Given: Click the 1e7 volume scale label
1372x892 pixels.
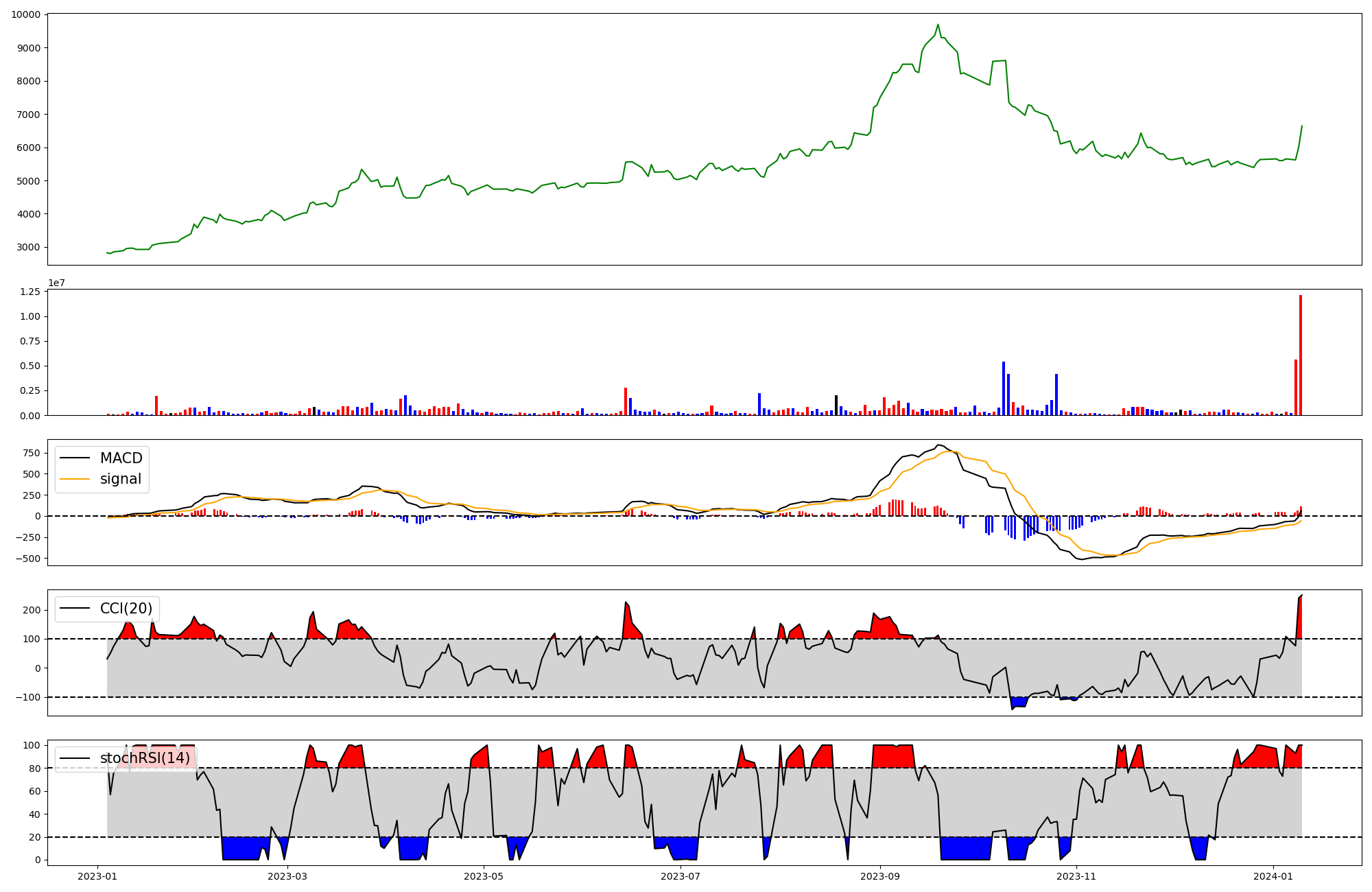Looking at the screenshot, I should point(56,283).
